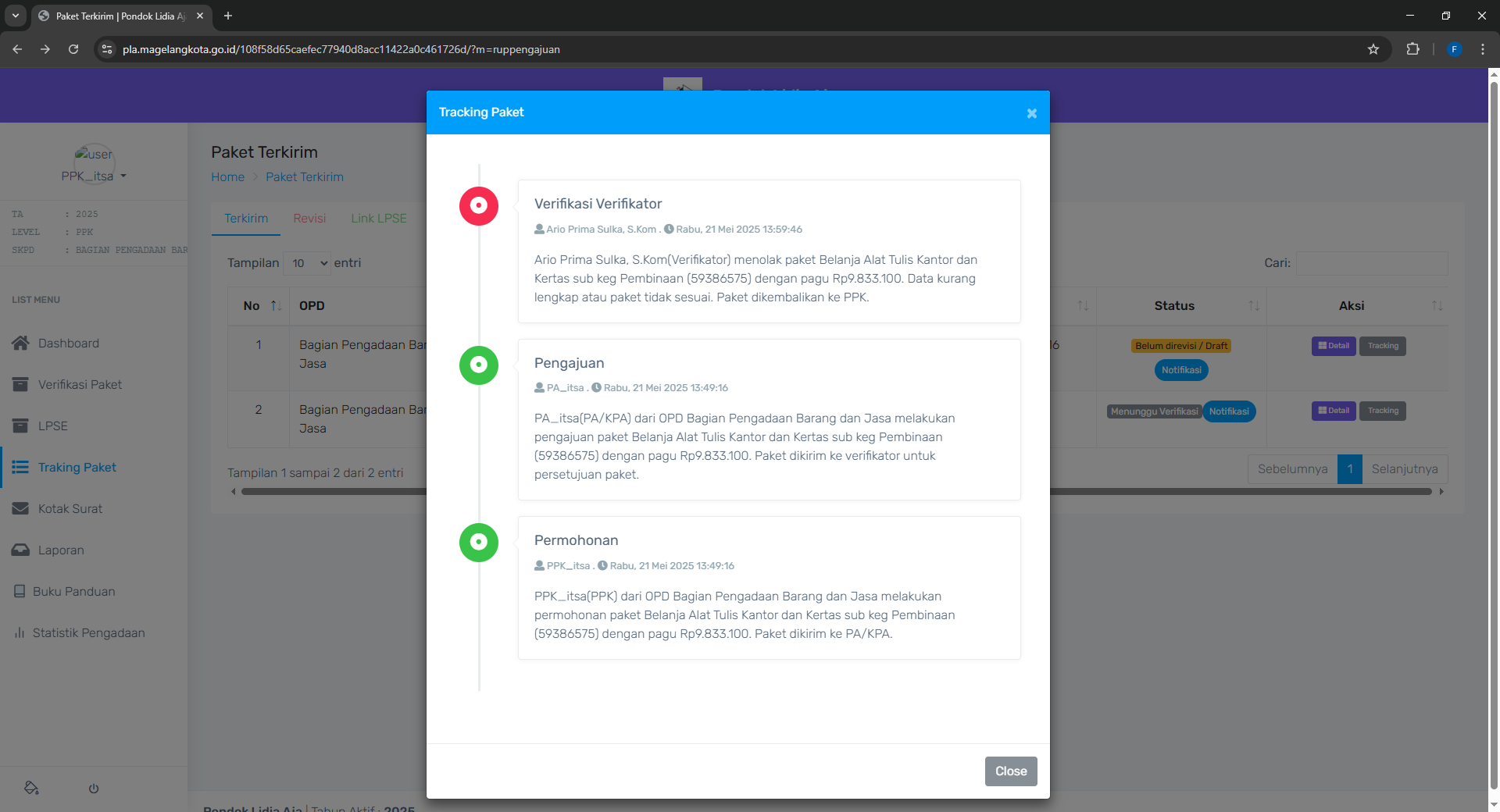Click the red Verifikasi Verifikator timeline marker
The height and width of the screenshot is (812, 1500).
coord(478,206)
